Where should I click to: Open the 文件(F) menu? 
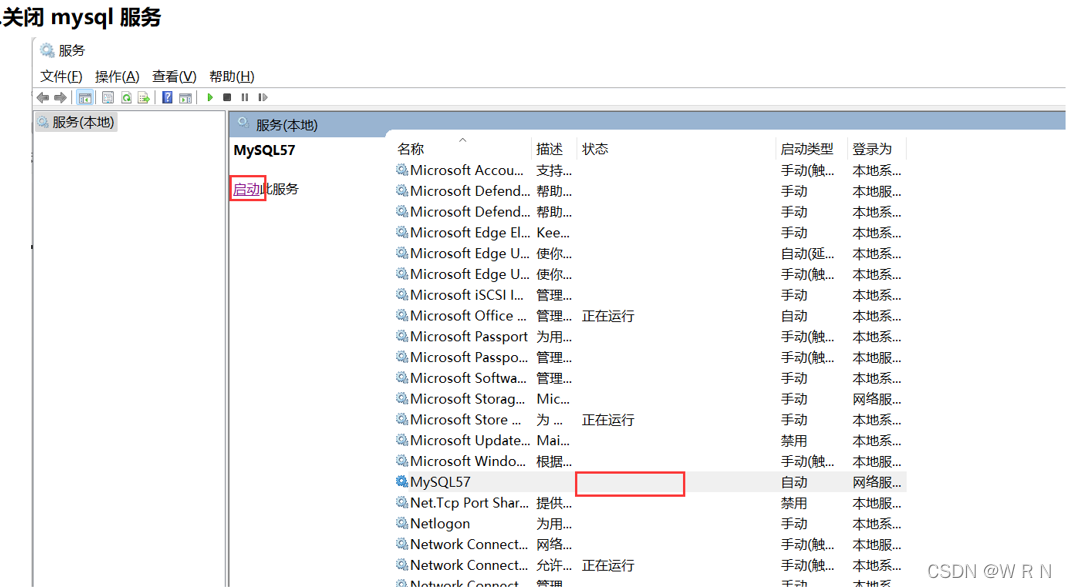pyautogui.click(x=61, y=76)
